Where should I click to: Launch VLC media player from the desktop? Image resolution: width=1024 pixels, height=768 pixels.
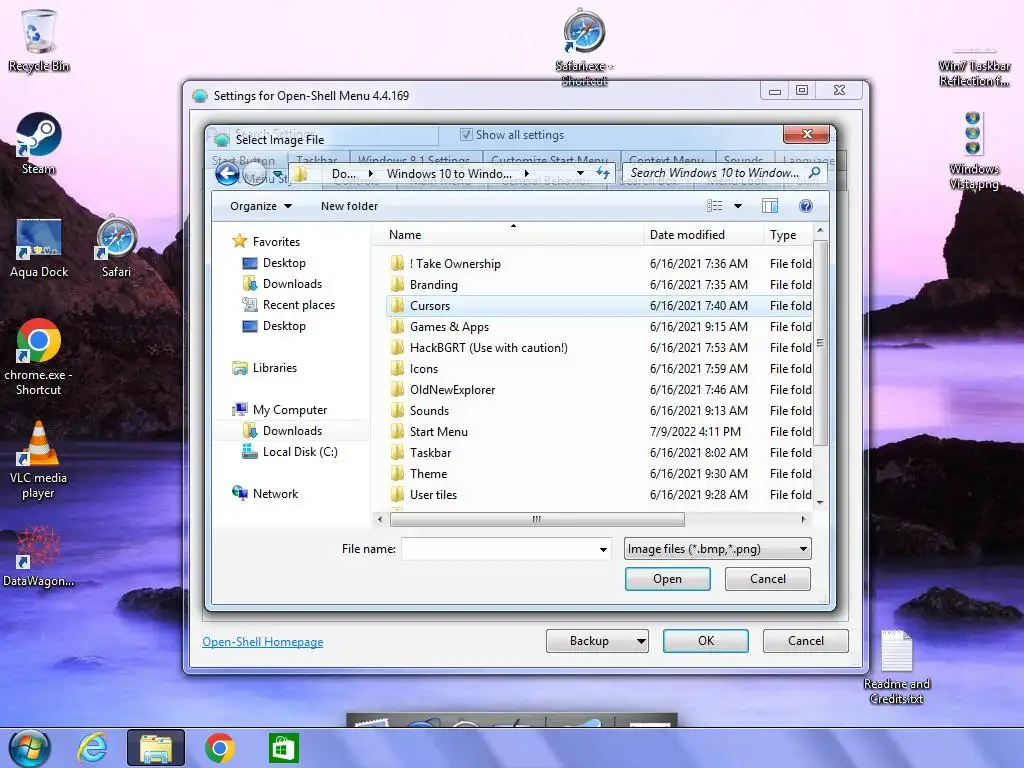pos(39,460)
